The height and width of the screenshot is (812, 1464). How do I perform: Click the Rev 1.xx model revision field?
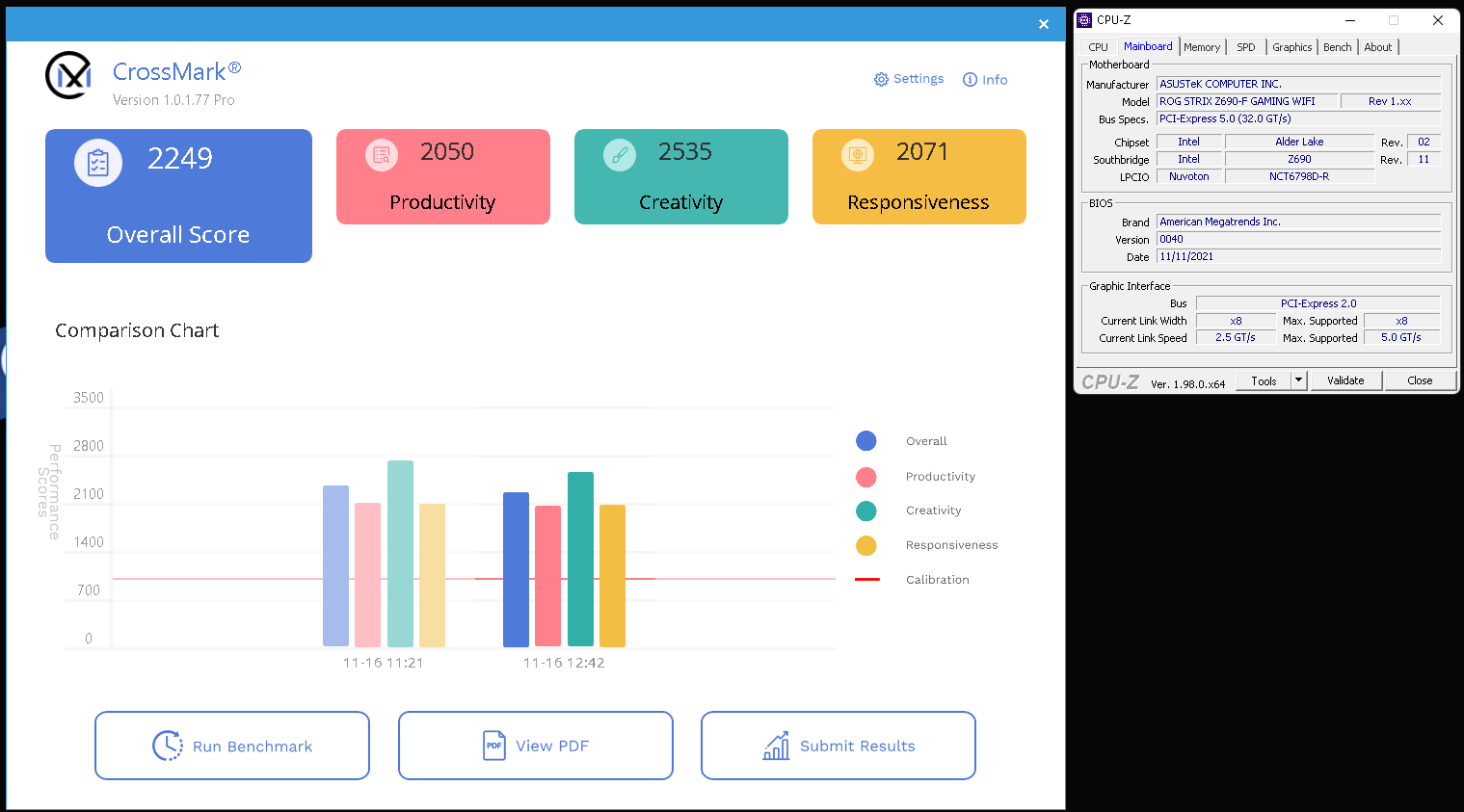click(x=1390, y=101)
